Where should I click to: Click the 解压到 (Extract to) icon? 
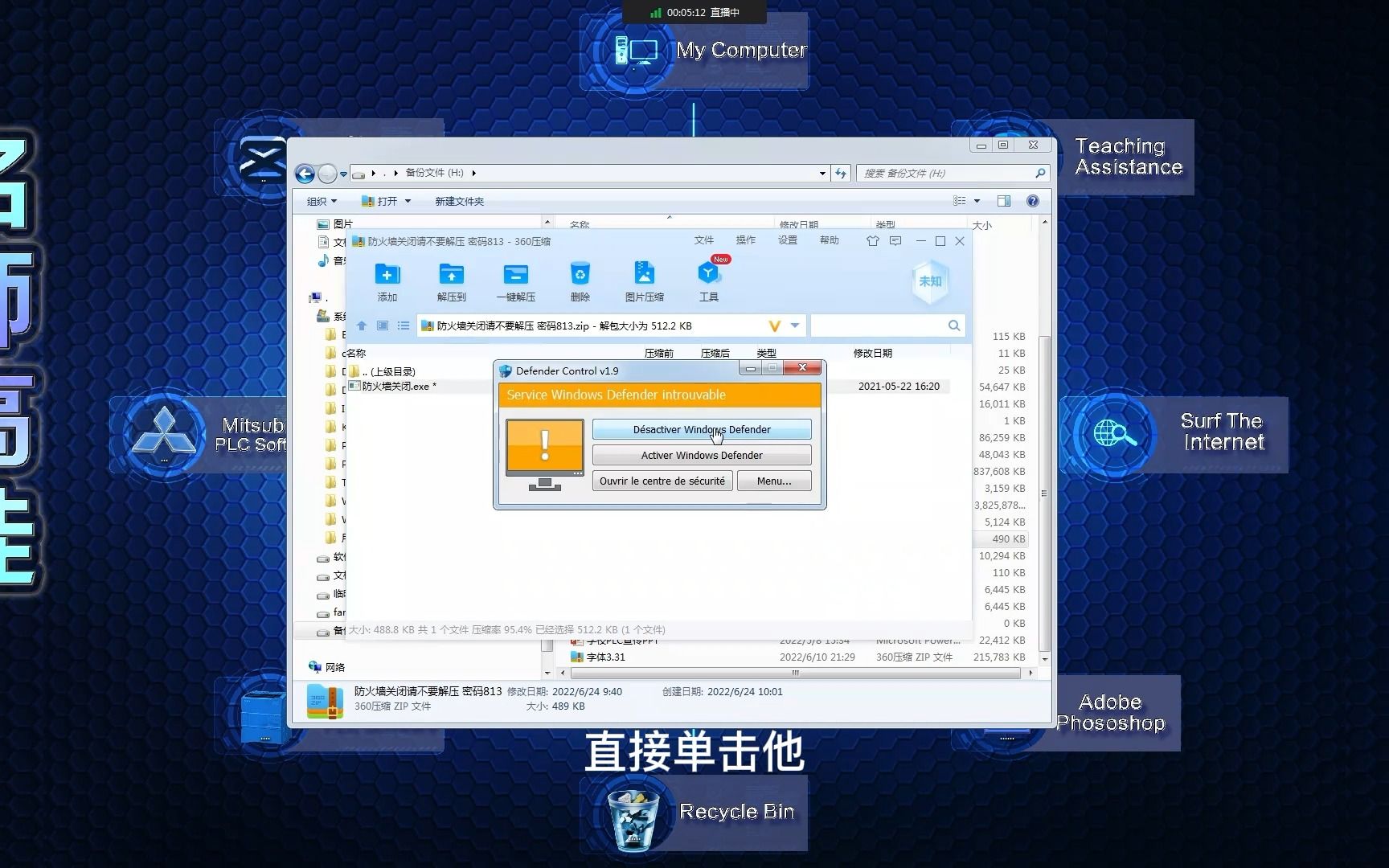coord(452,281)
